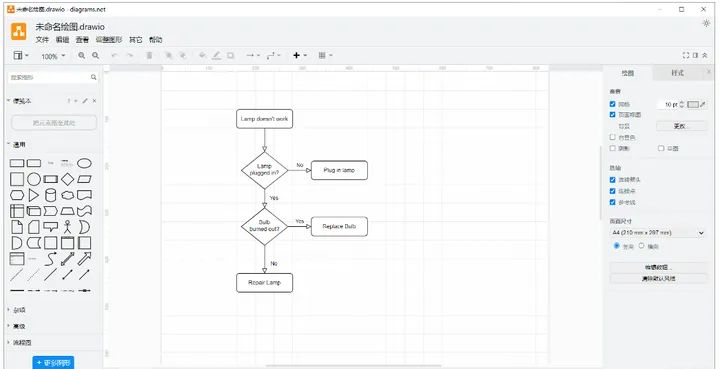Select the landscape orientation radio button

[641, 246]
